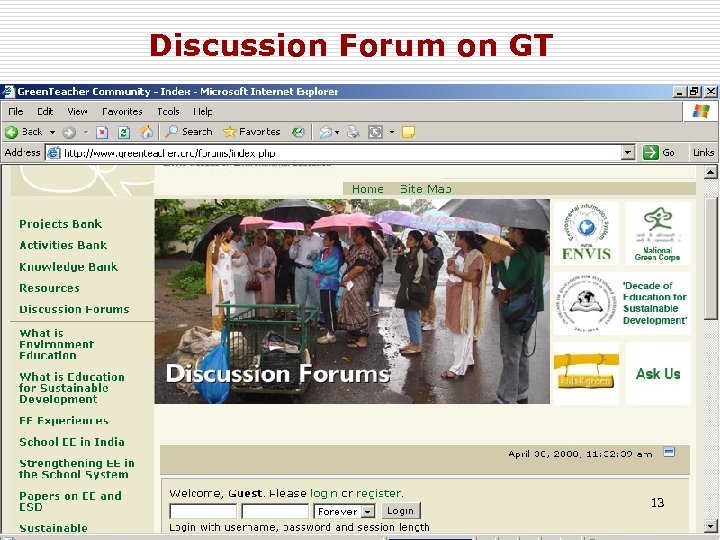This screenshot has width=720, height=540.
Task: Click the Print icon in toolbar
Action: point(353,132)
